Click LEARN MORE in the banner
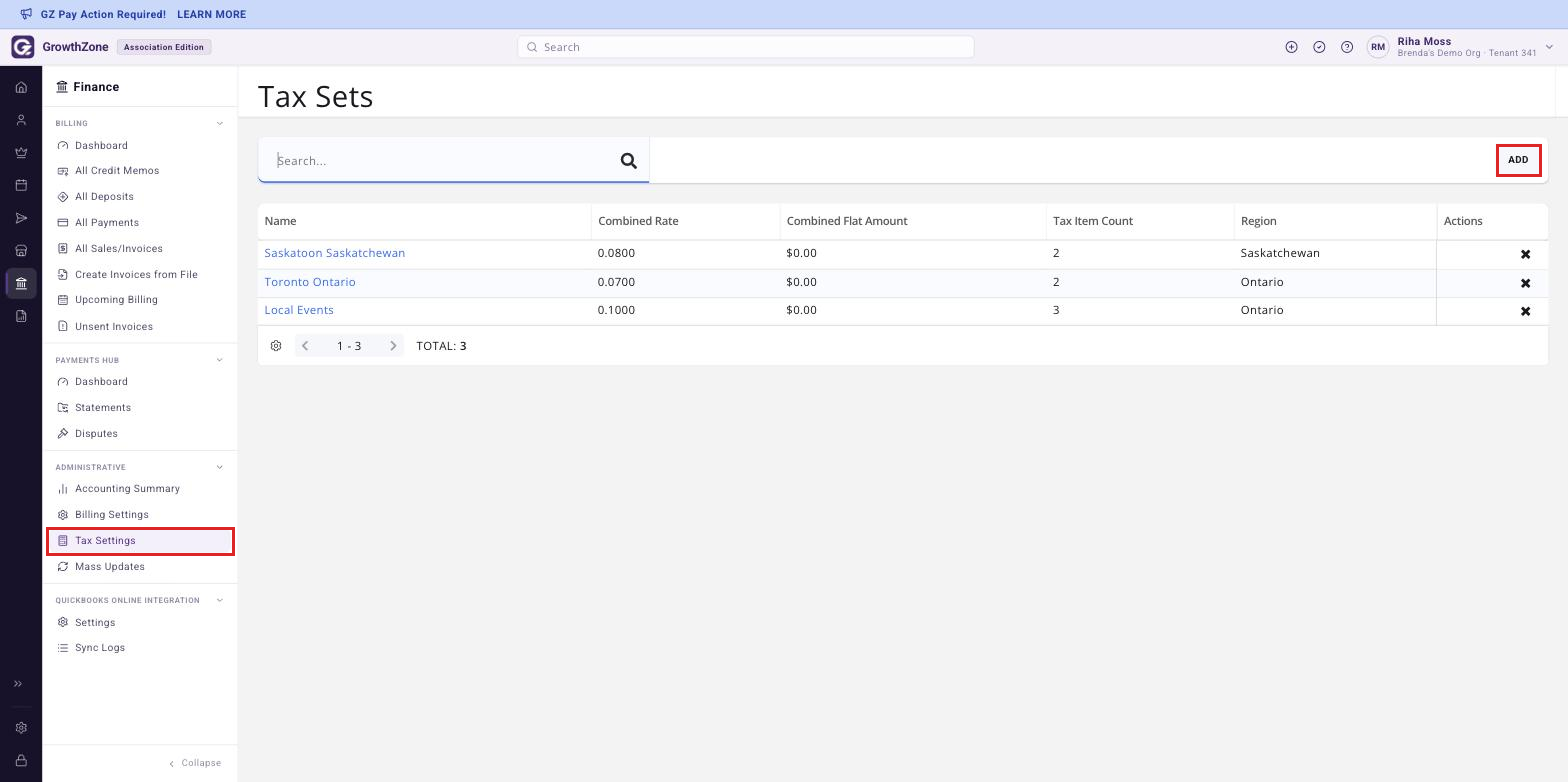 211,14
